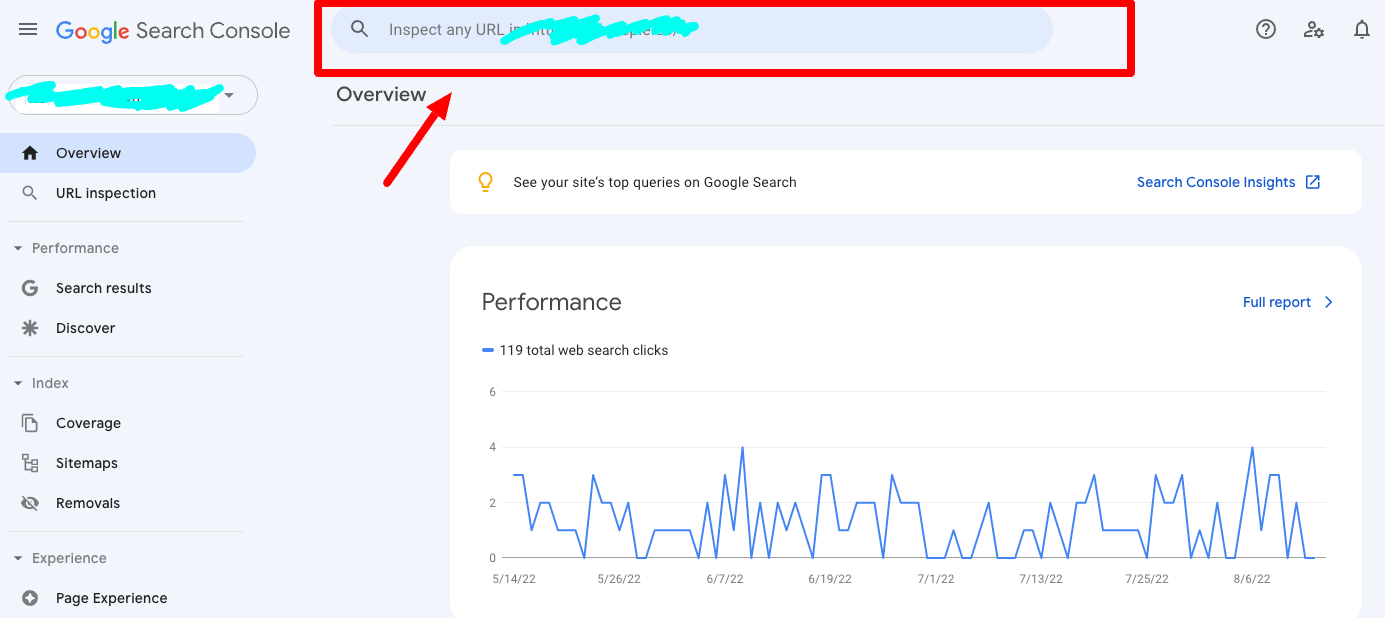
Task: View the Full report link
Action: (x=1275, y=302)
